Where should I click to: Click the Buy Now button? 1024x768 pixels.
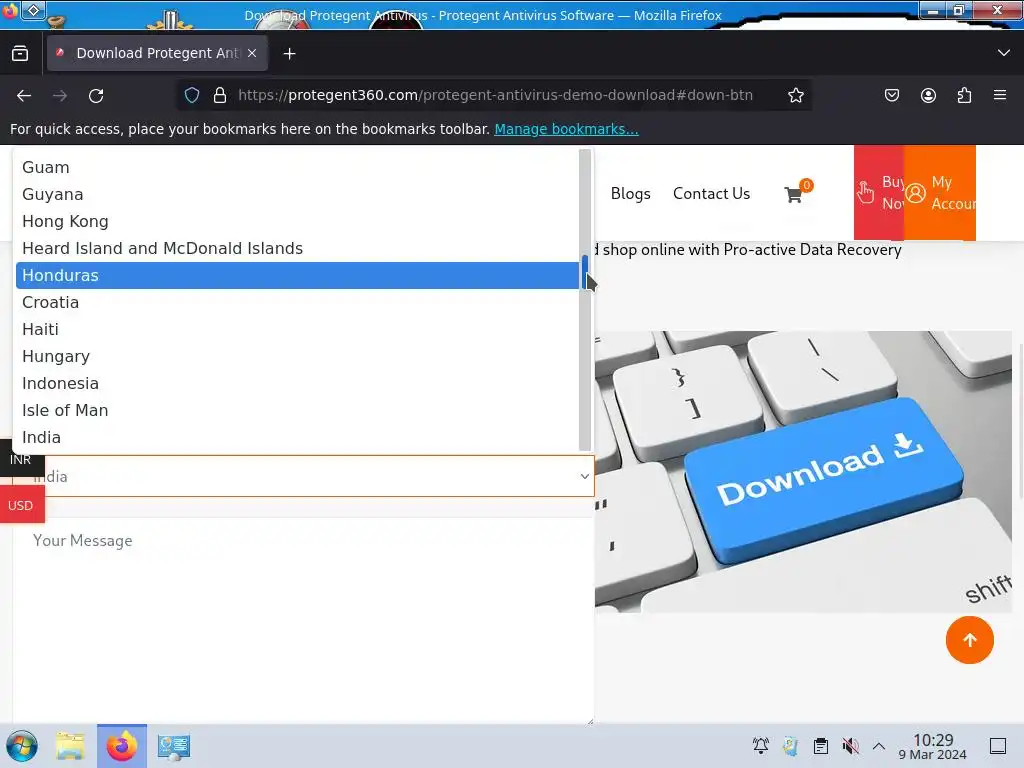click(x=879, y=193)
